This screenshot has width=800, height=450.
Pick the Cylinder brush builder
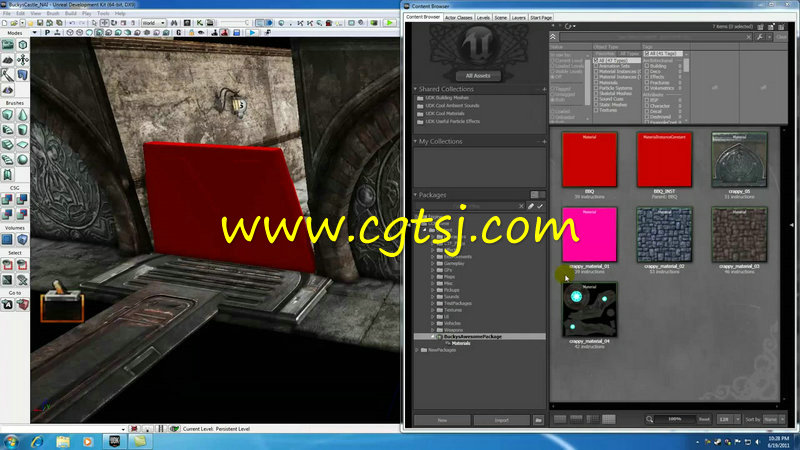tap(22, 130)
